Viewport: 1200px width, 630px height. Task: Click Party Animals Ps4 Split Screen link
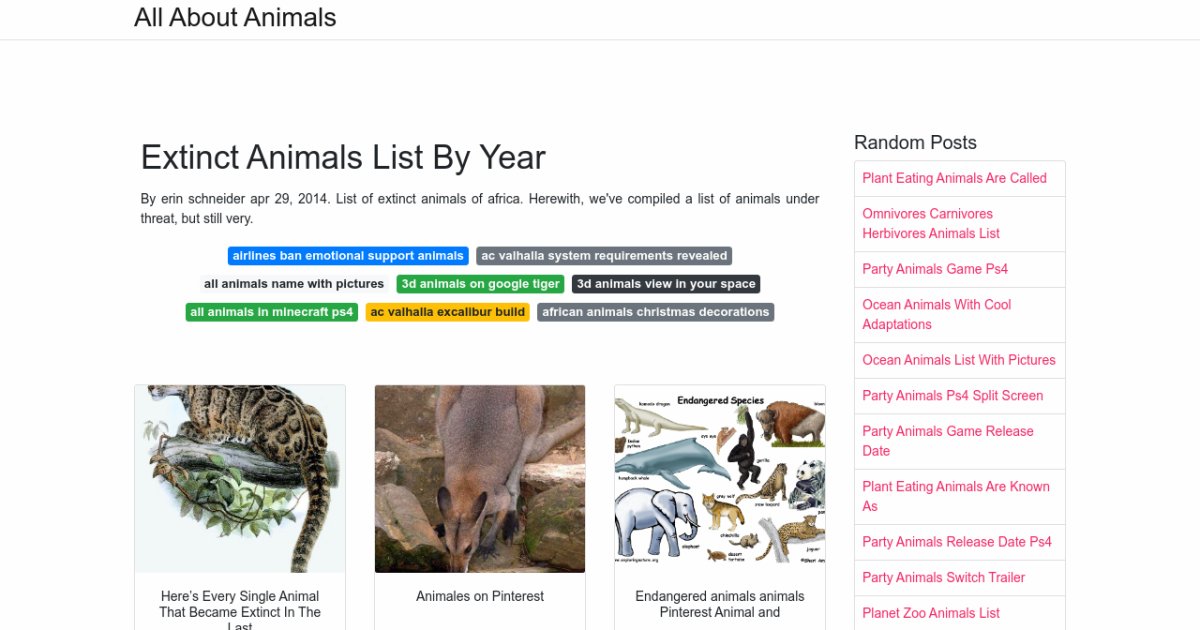click(x=952, y=395)
